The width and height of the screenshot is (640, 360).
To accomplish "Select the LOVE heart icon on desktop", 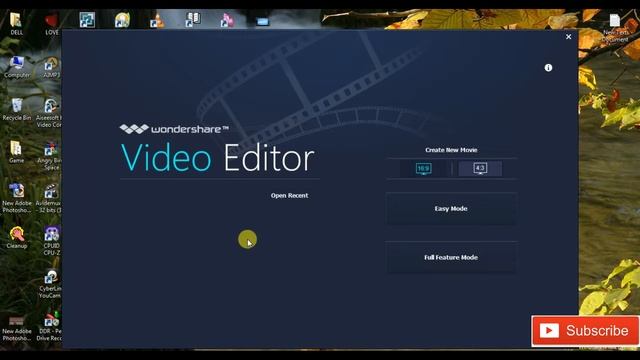I will [51, 23].
